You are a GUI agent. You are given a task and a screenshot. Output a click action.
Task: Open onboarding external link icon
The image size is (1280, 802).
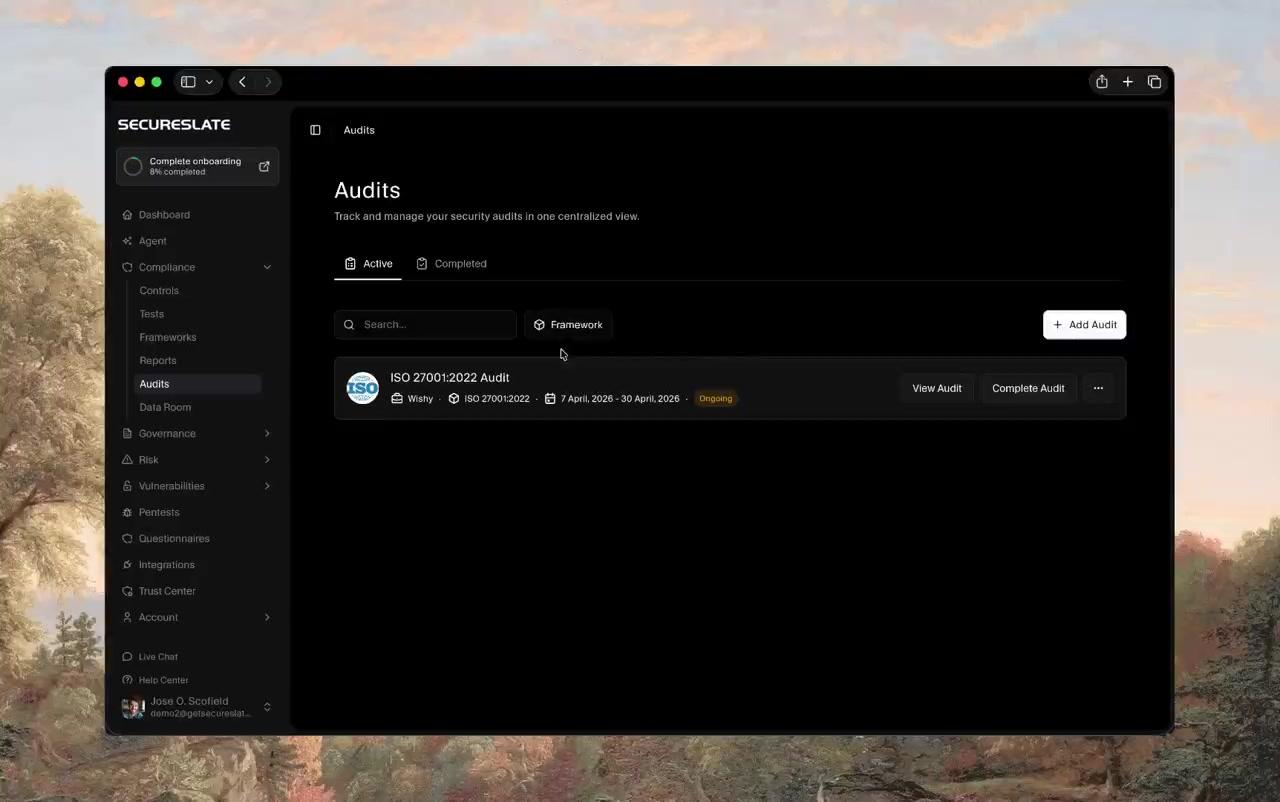[264, 167]
